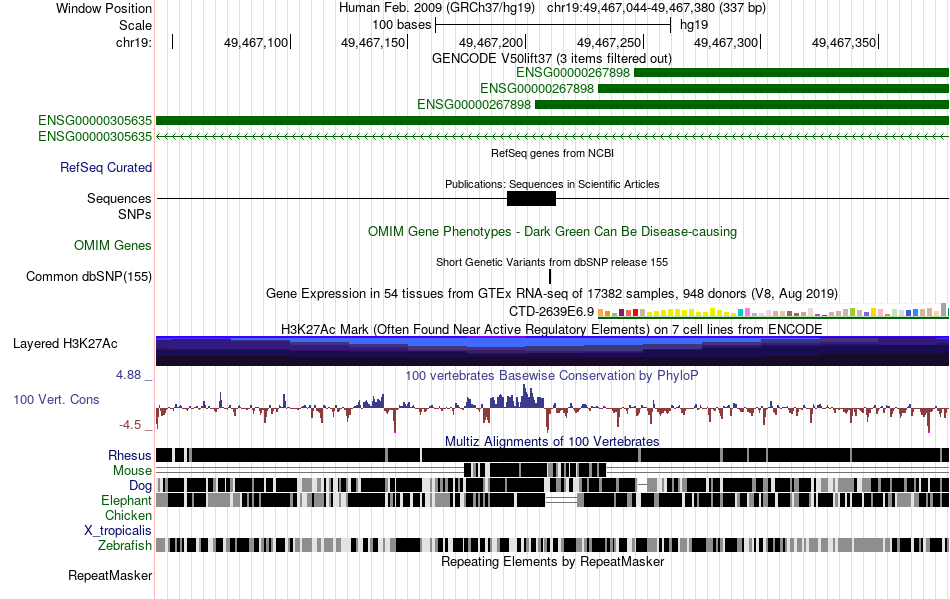Click the Sequences track label

click(x=119, y=199)
